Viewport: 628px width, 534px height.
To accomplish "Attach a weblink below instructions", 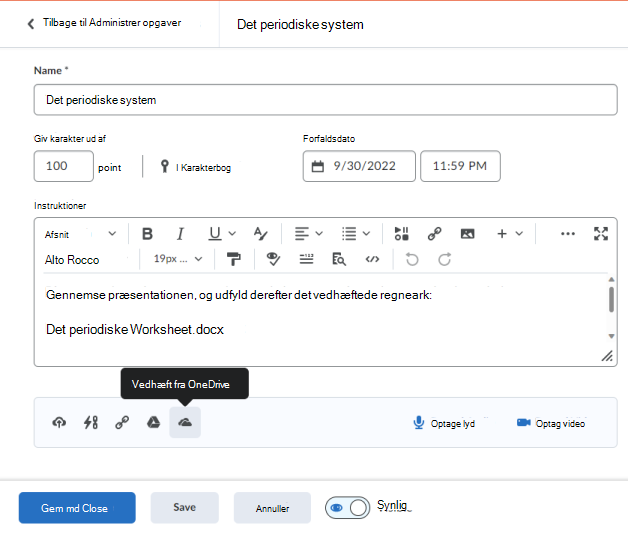I will (x=122, y=422).
